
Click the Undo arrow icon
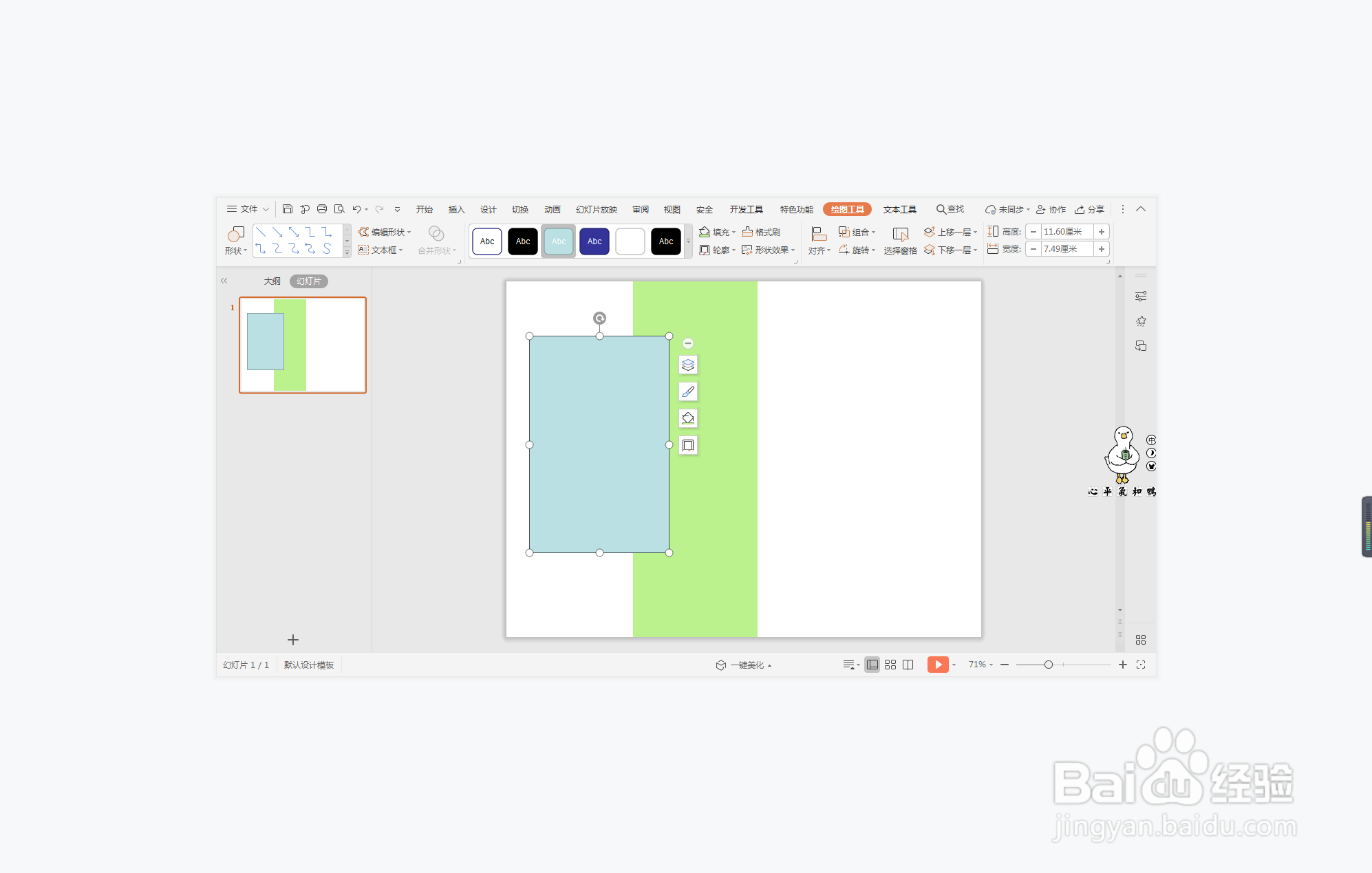point(356,209)
